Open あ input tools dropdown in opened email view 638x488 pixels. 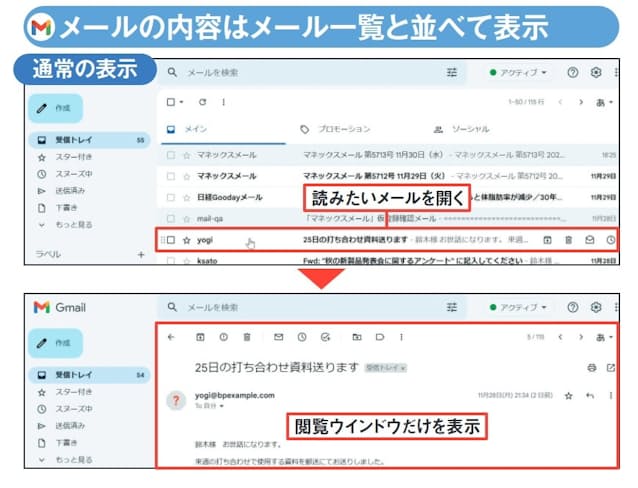click(605, 337)
